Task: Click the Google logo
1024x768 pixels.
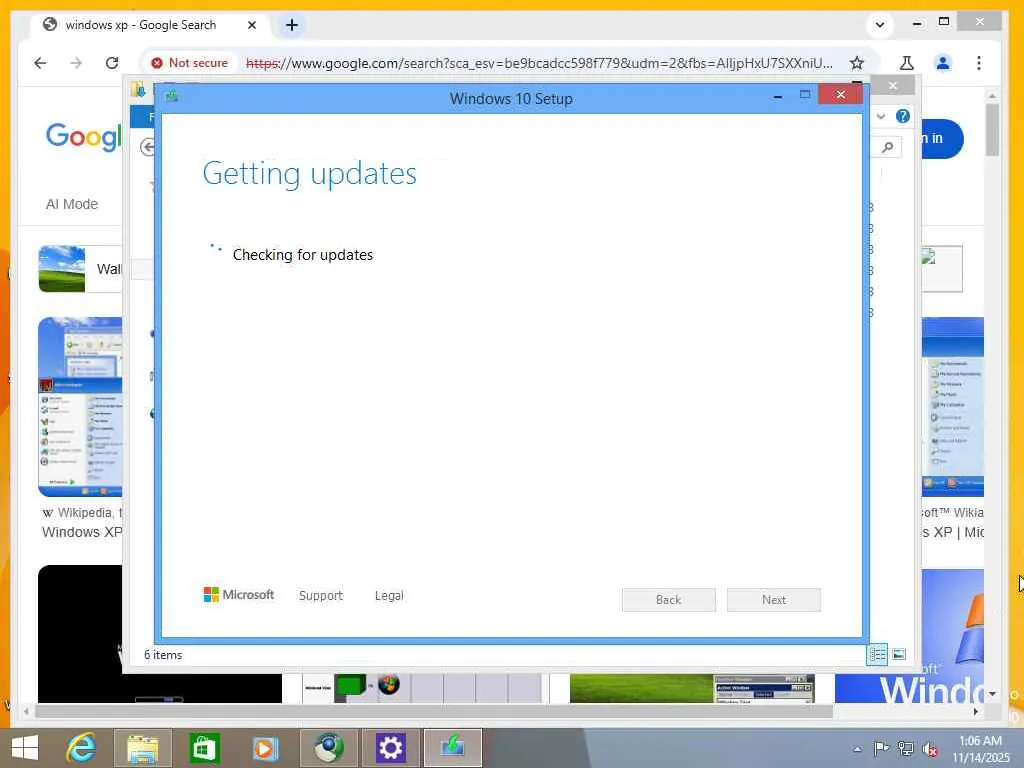Action: (83, 136)
